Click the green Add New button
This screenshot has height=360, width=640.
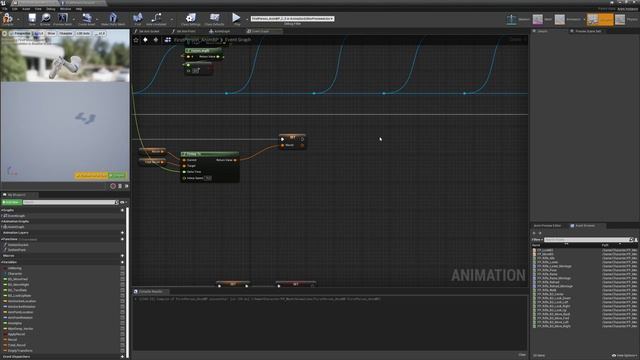(11, 202)
